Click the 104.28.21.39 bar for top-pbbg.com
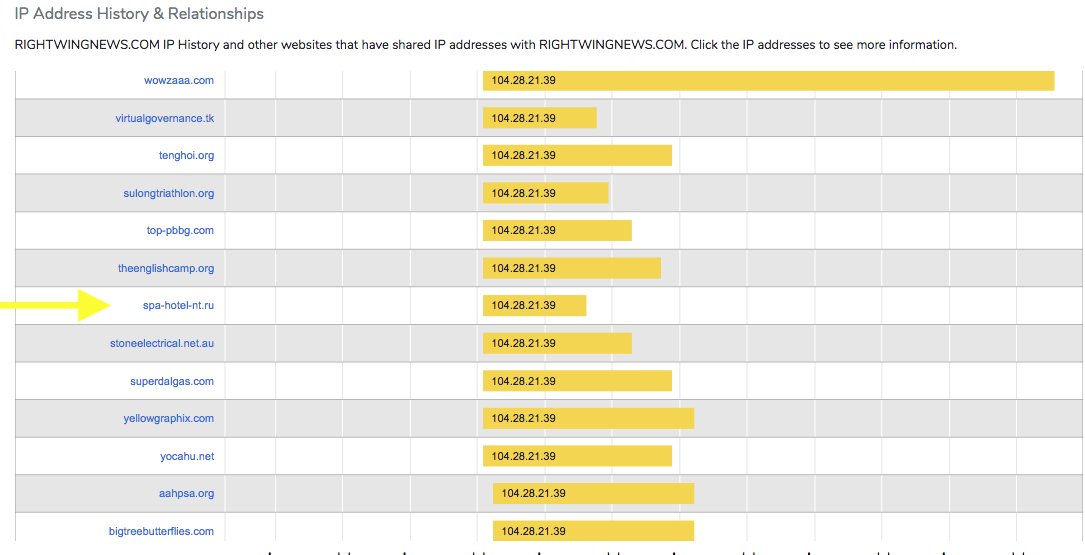Image resolution: width=1085 pixels, height=555 pixels. coord(558,230)
